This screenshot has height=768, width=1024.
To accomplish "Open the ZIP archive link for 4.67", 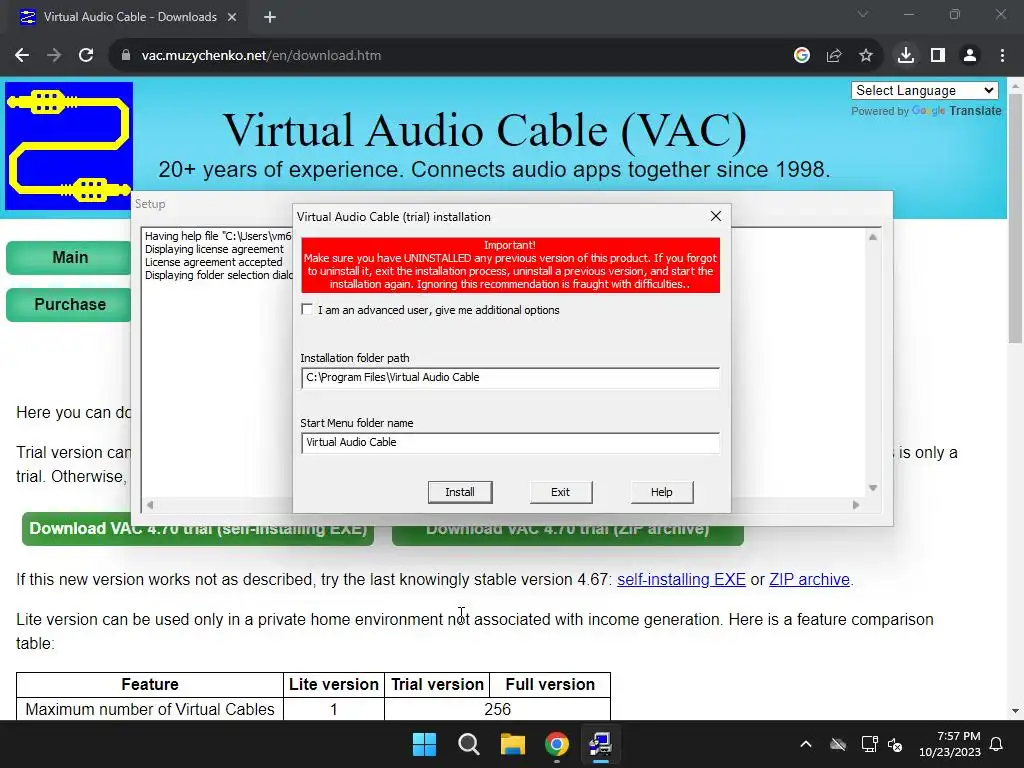I will point(809,579).
